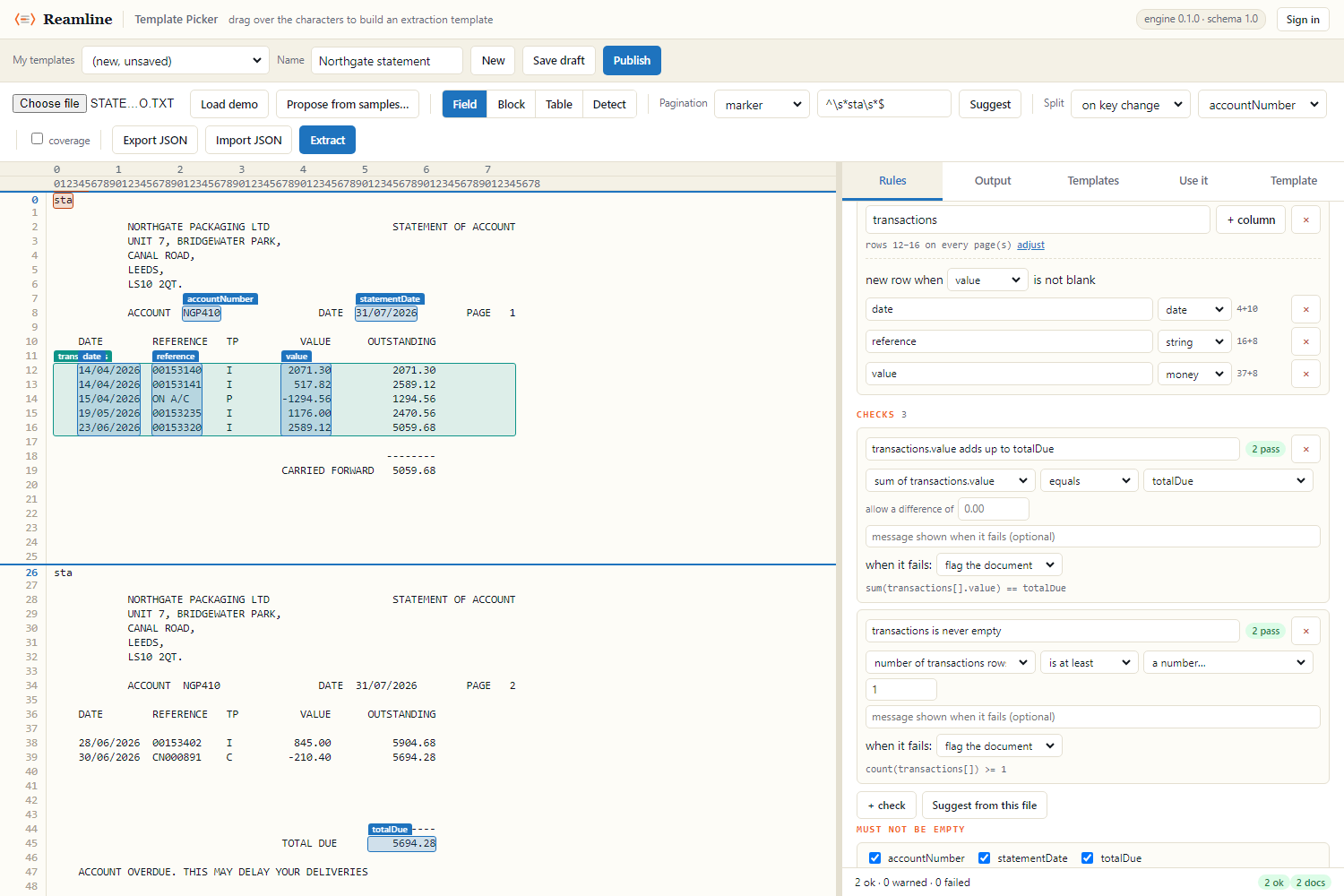Click Import JSON
1344x896 pixels.
tap(248, 140)
